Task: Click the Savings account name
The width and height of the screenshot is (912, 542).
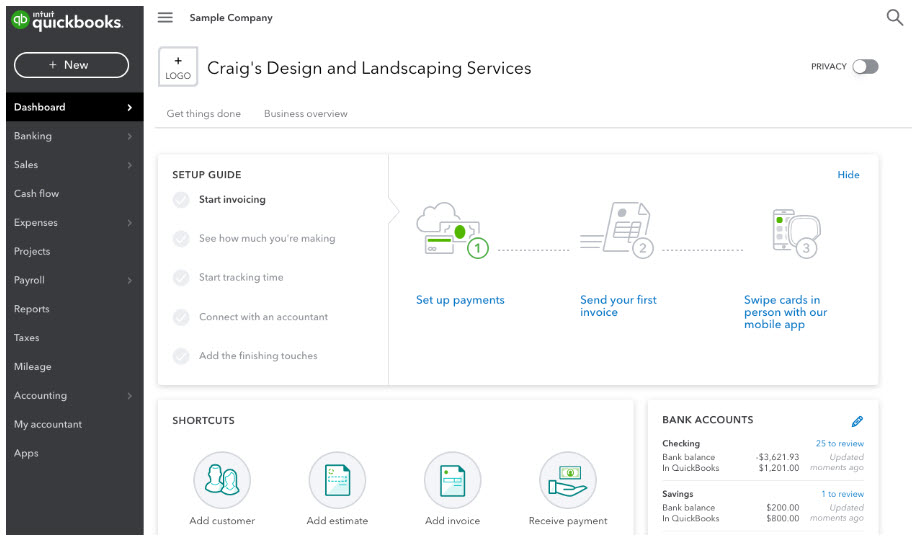Action: coord(678,494)
